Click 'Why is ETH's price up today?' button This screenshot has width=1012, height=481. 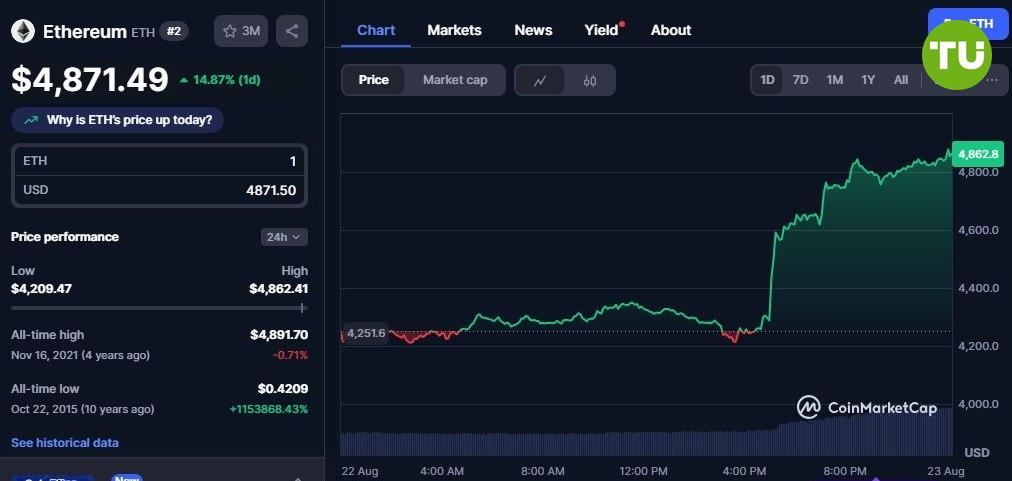pyautogui.click(x=117, y=120)
